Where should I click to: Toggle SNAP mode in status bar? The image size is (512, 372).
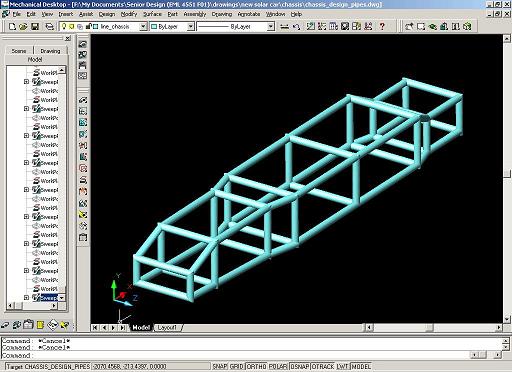[x=220, y=367]
